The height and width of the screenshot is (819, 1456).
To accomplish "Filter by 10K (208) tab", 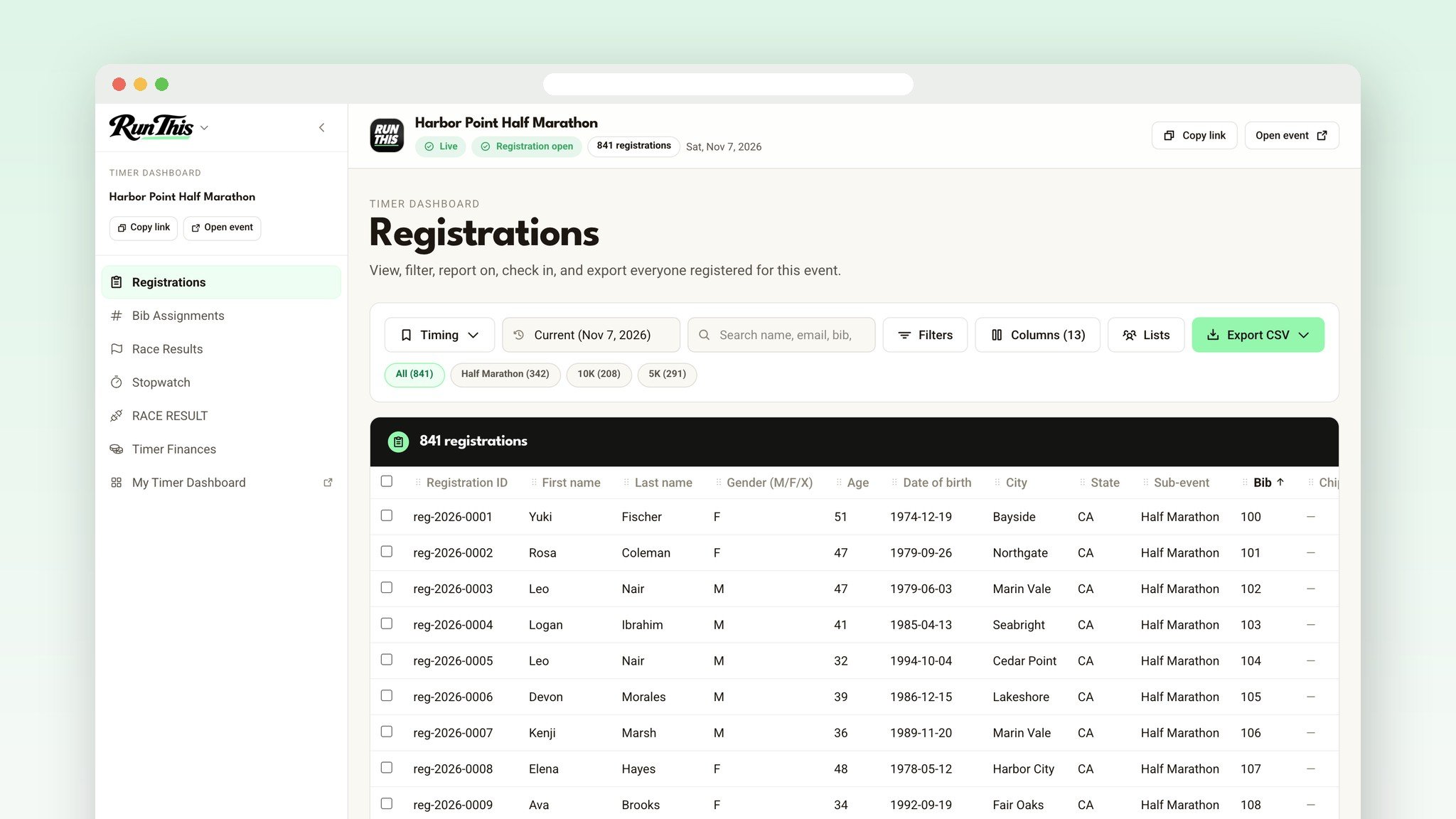I will (599, 375).
